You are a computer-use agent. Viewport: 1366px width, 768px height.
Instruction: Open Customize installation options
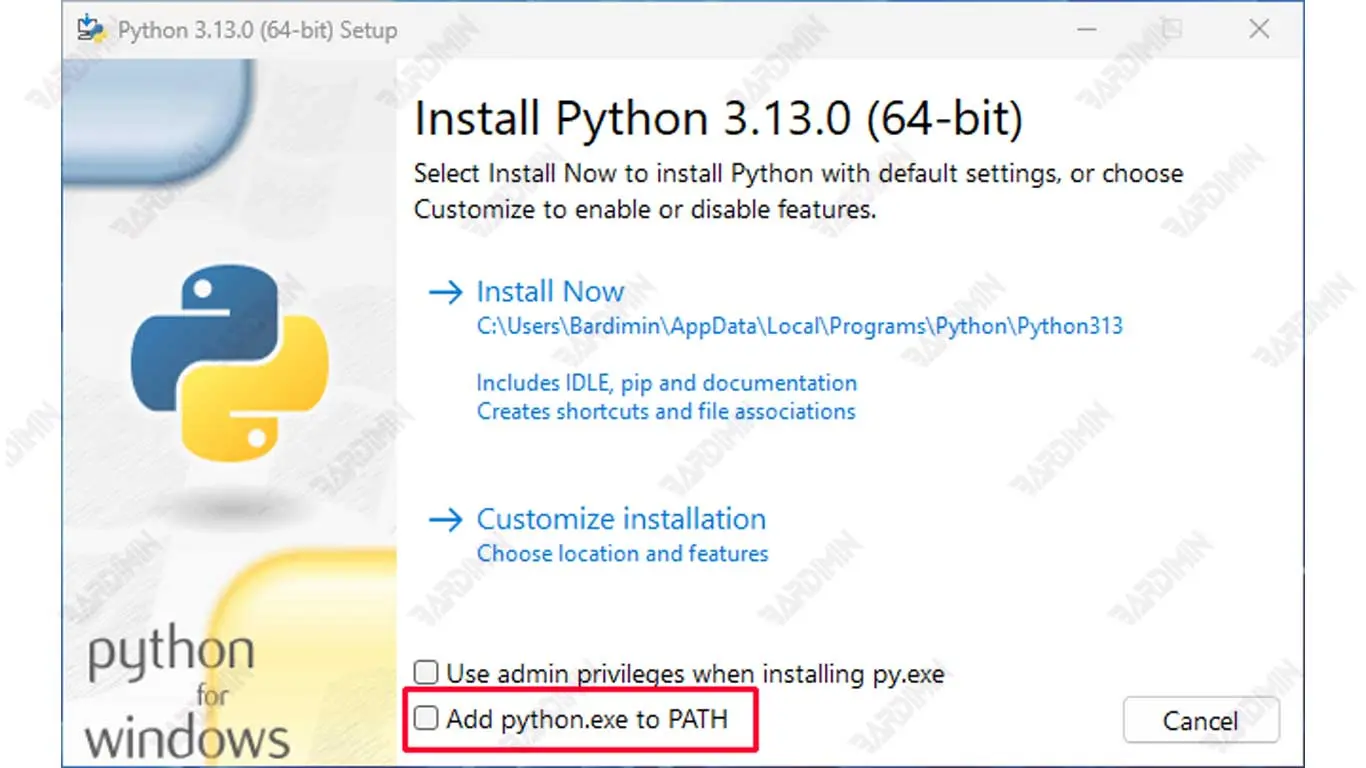pos(621,520)
